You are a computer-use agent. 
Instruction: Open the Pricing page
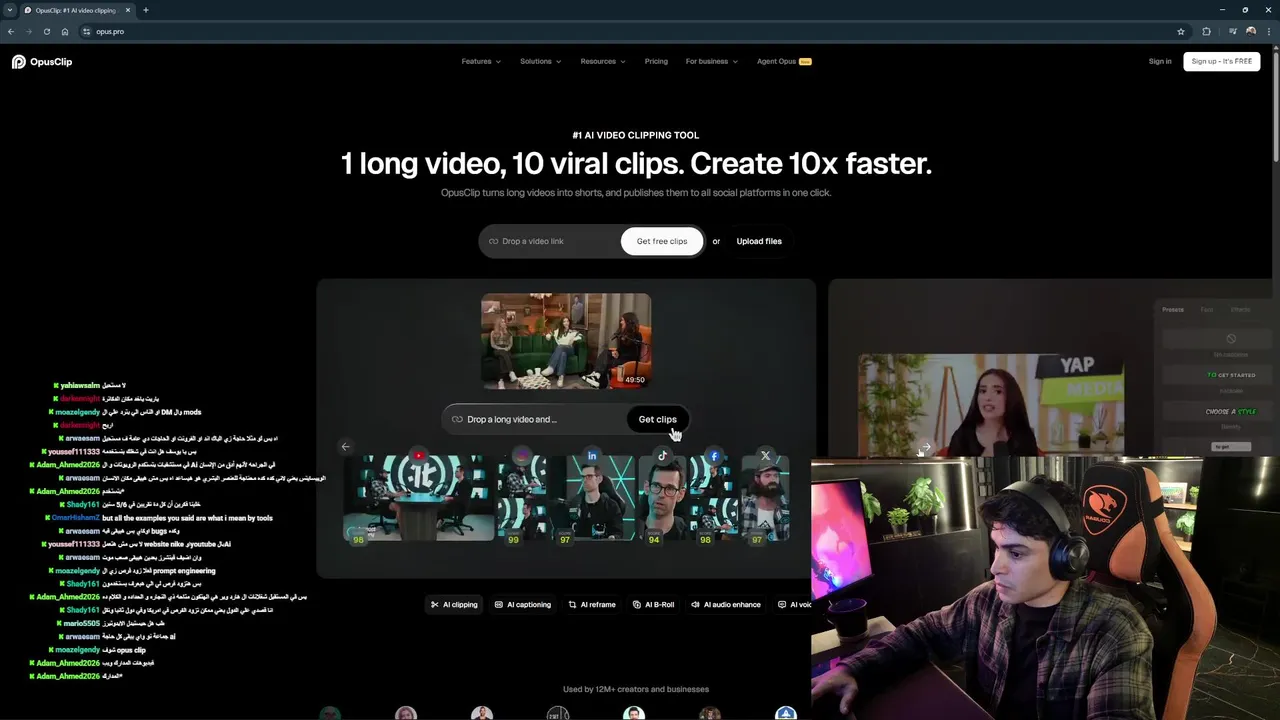(656, 61)
